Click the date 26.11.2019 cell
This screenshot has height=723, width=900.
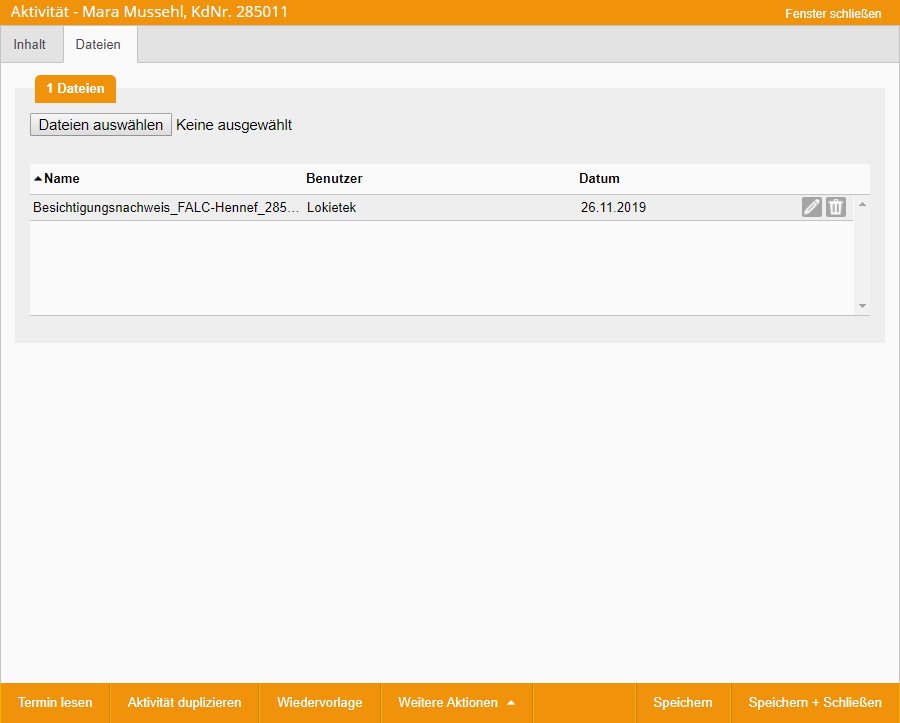click(x=613, y=208)
